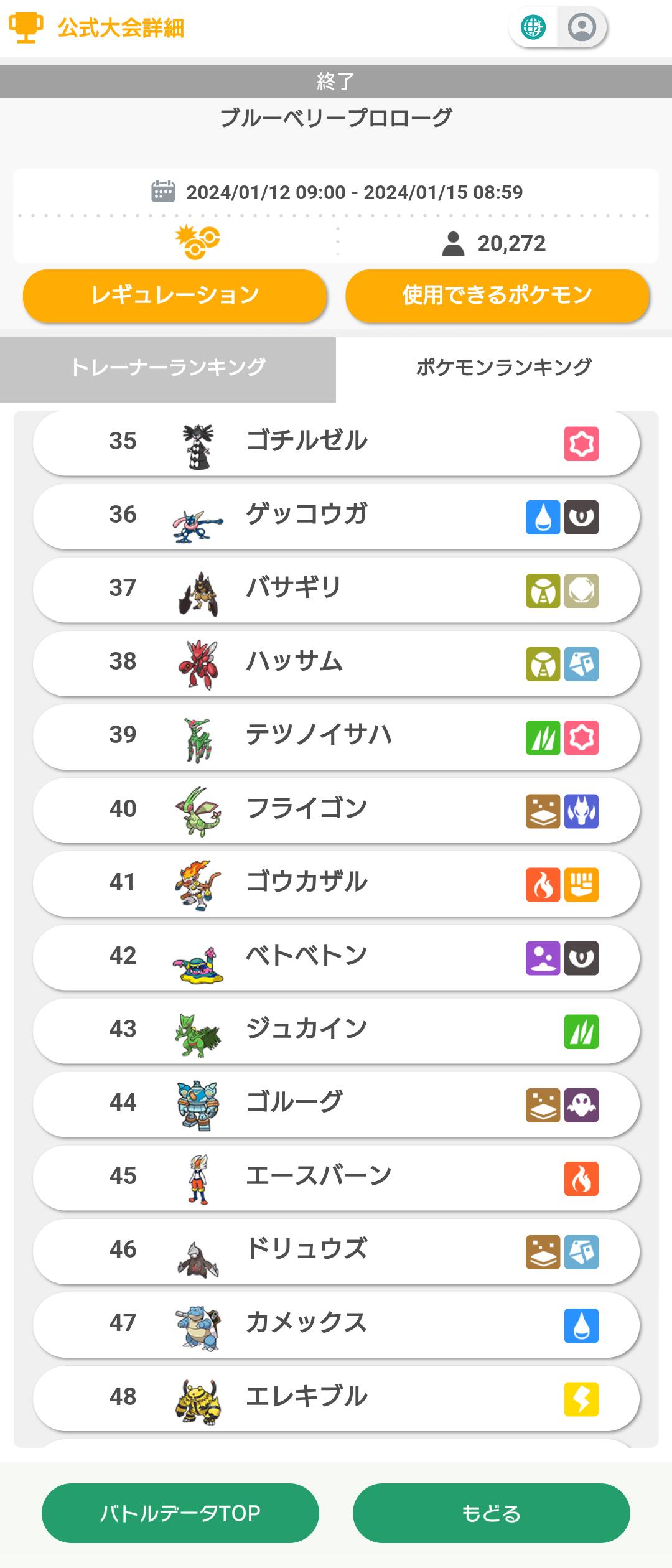Viewport: 672px width, 1568px height.
Task: Go to バトルデータTOP
Action: (x=180, y=1513)
